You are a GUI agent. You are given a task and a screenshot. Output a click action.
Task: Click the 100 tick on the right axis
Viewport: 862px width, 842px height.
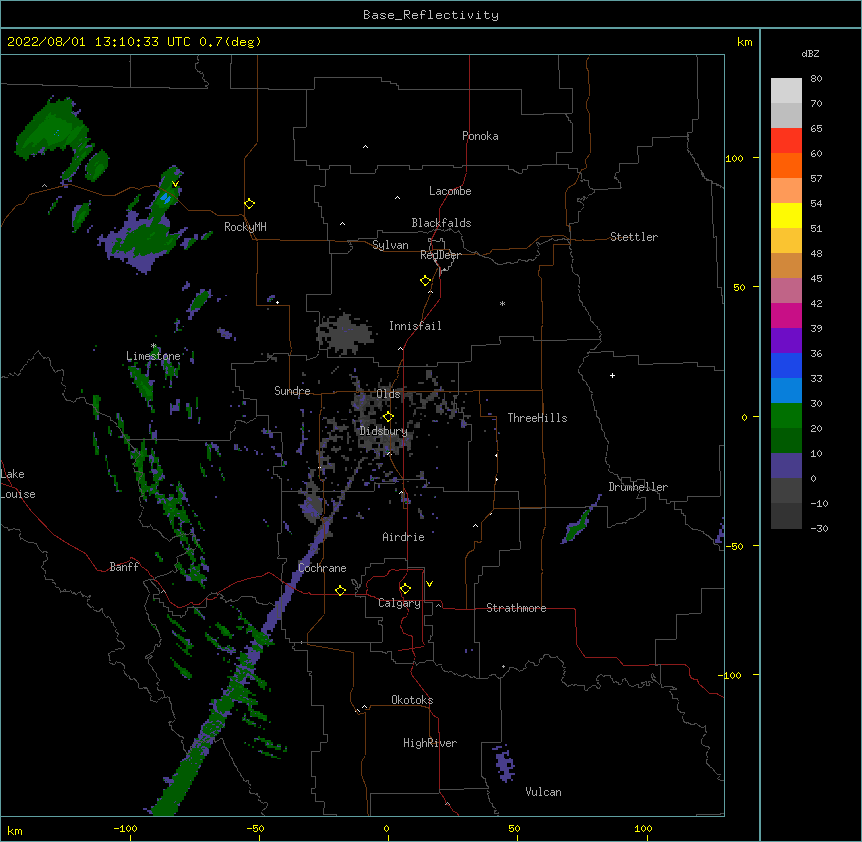(x=734, y=158)
